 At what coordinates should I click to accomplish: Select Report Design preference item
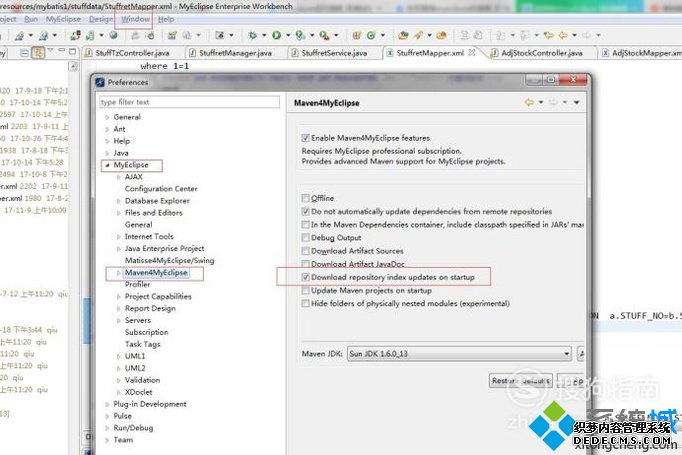click(x=150, y=308)
